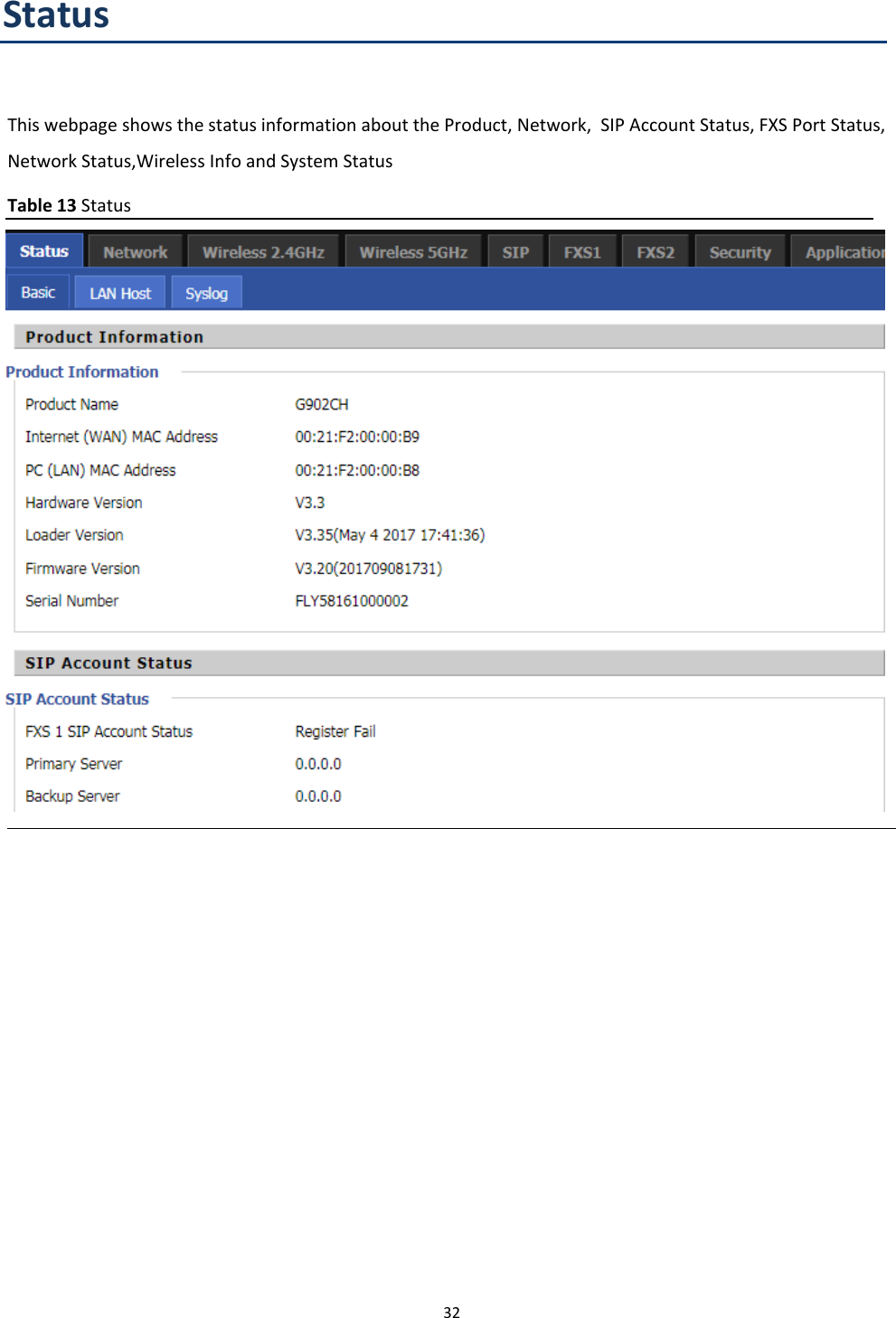Click the Register Fail status text
The image size is (896, 1318).
pos(335,730)
